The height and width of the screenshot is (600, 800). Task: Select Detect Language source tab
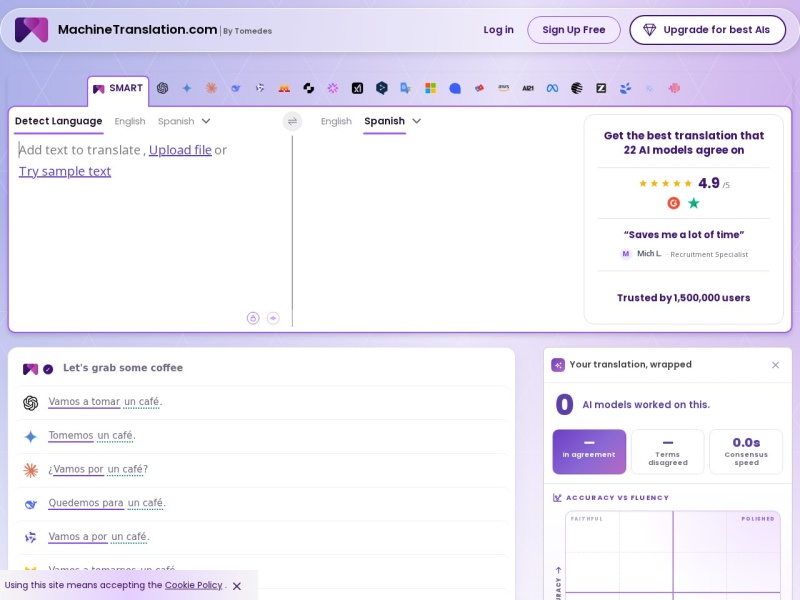click(59, 121)
